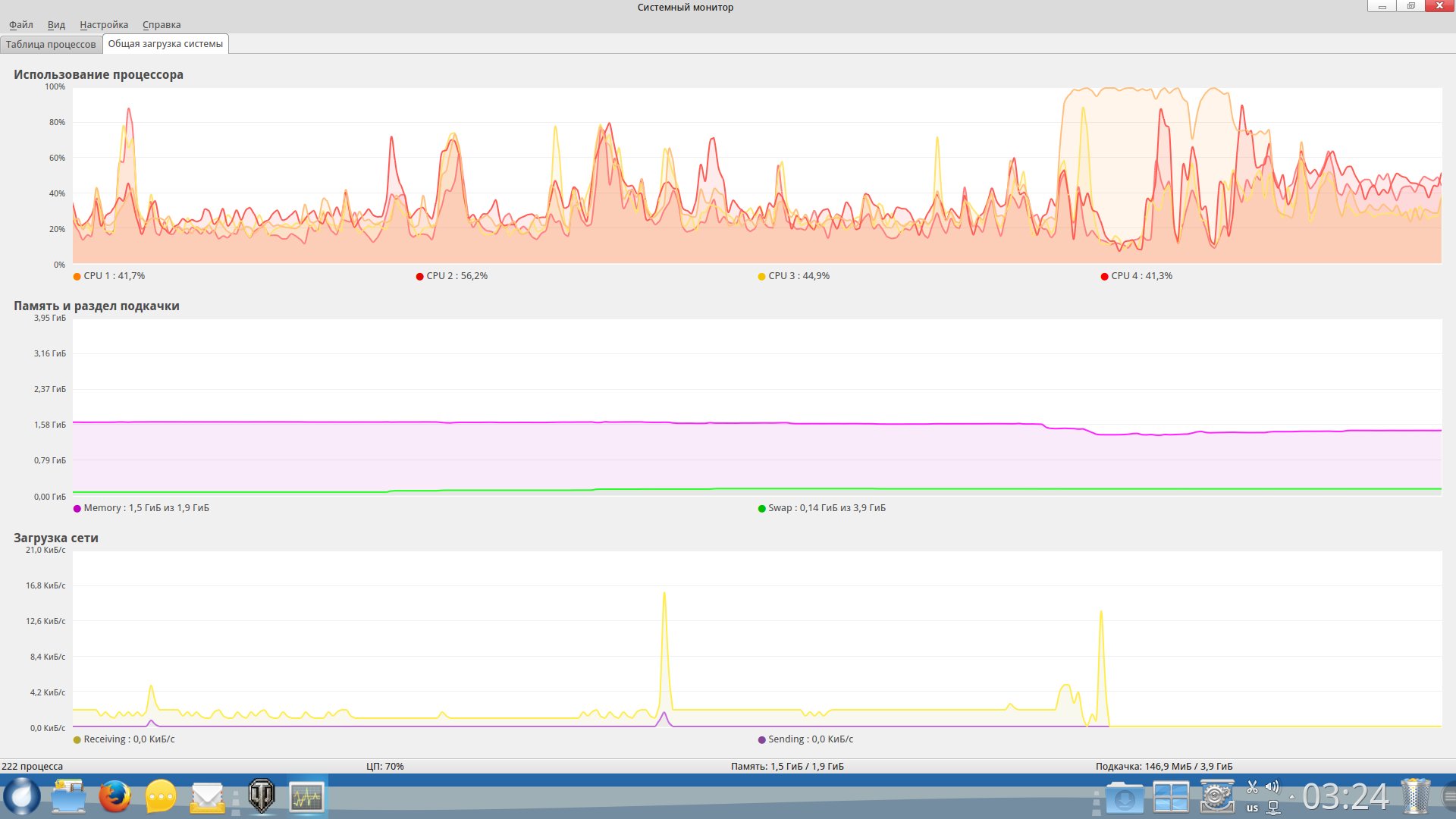Screen dimensions: 1456x819
Task: Open the Файл menu
Action: click(21, 25)
